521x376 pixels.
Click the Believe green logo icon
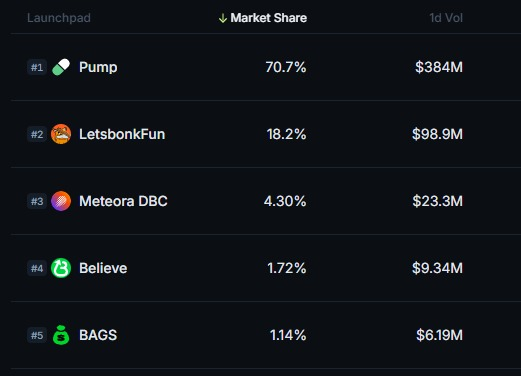pyautogui.click(x=61, y=268)
